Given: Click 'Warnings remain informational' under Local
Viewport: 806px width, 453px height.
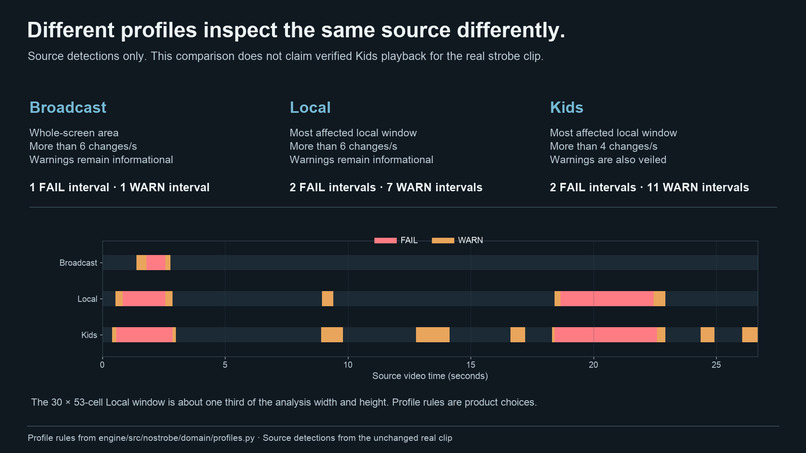Looking at the screenshot, I should coord(361,160).
